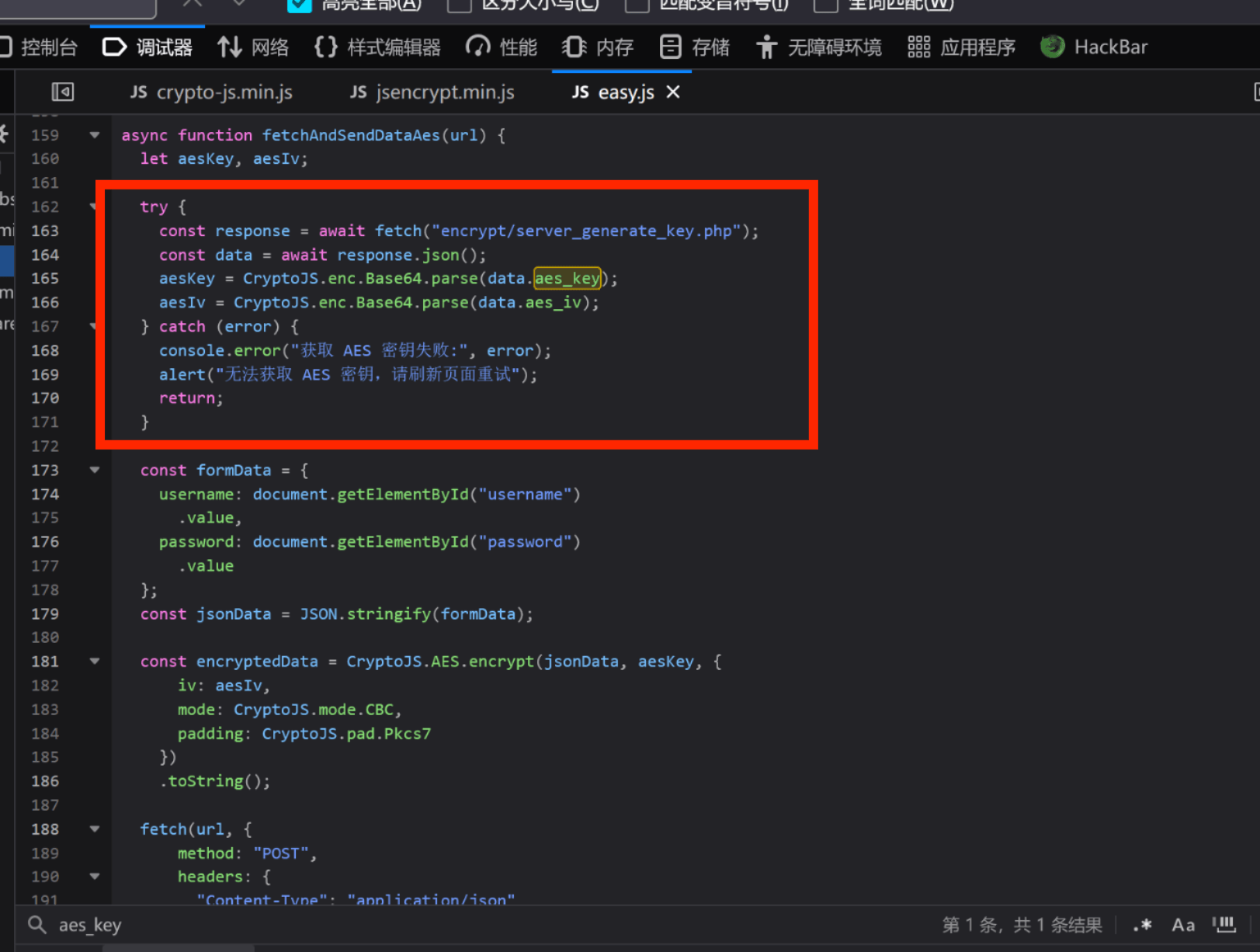Click CryptoJS.pad.Pkcs7 on line 184
Image resolution: width=1260 pixels, height=952 pixels.
346,734
